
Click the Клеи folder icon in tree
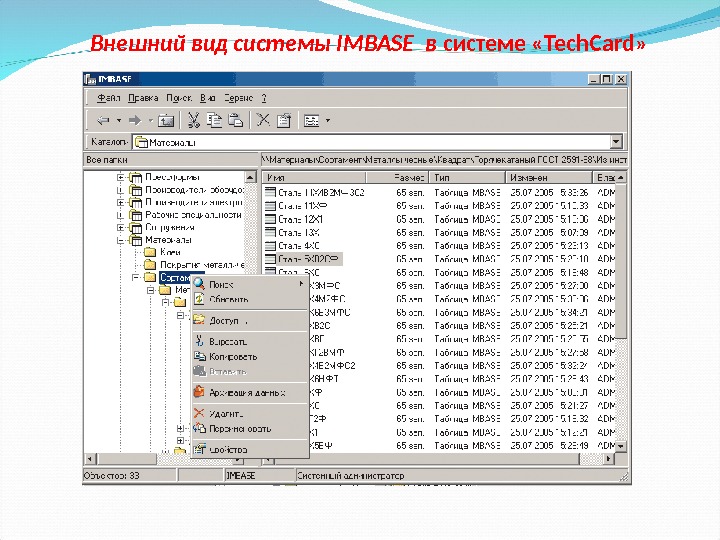(x=150, y=252)
